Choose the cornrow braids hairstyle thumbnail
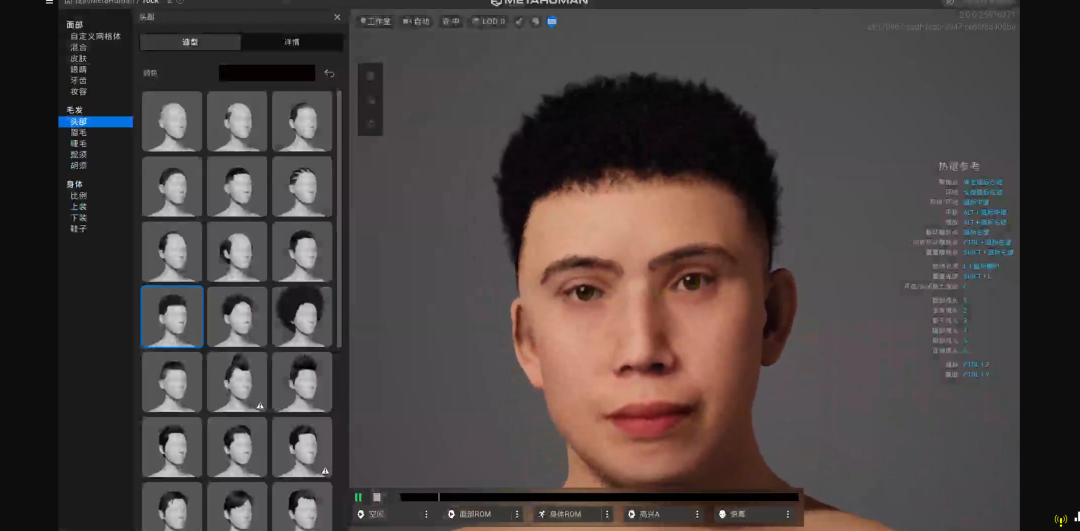1080x531 pixels. coord(302,187)
